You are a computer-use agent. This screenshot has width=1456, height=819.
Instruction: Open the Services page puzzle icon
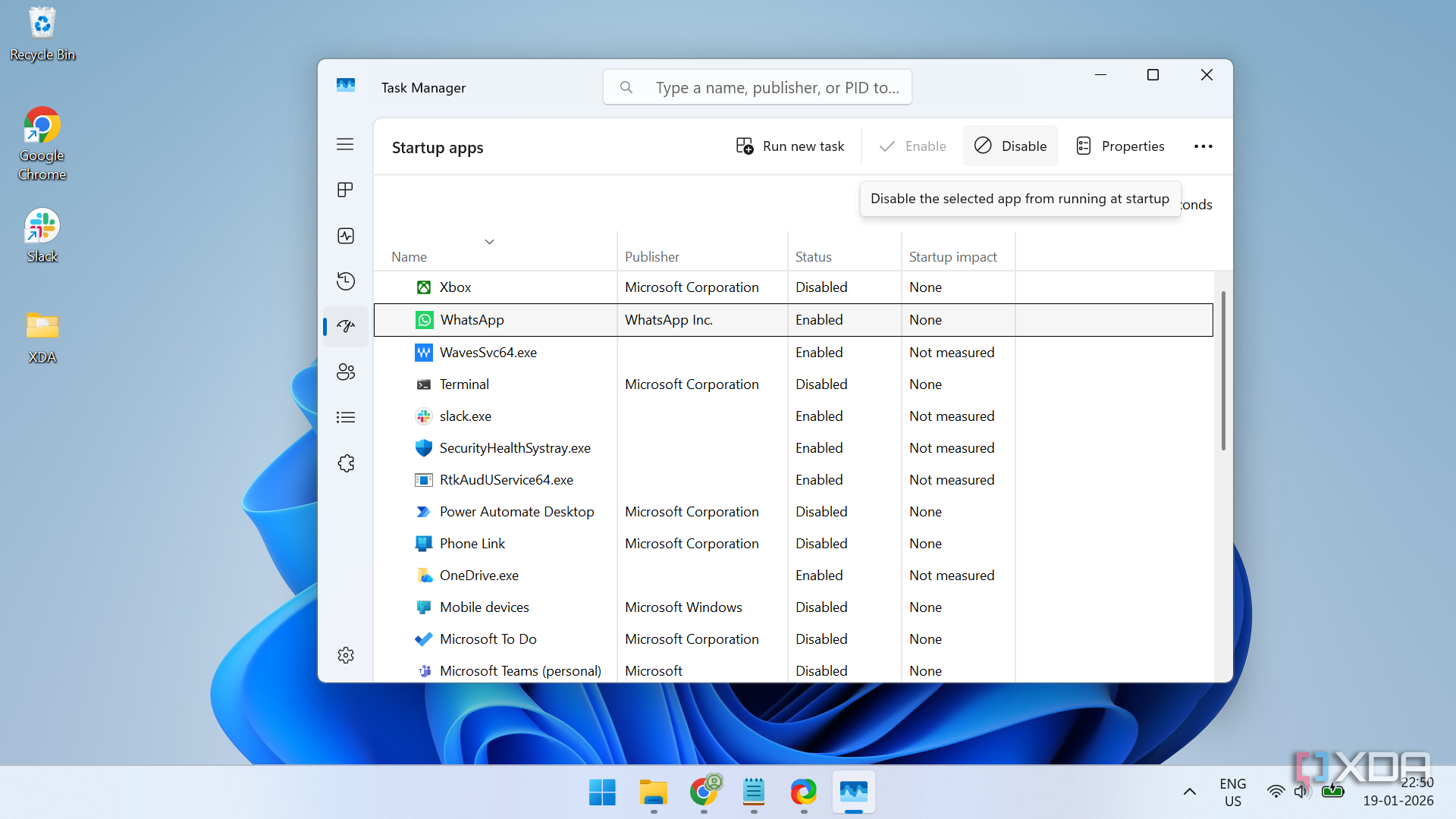(x=345, y=463)
